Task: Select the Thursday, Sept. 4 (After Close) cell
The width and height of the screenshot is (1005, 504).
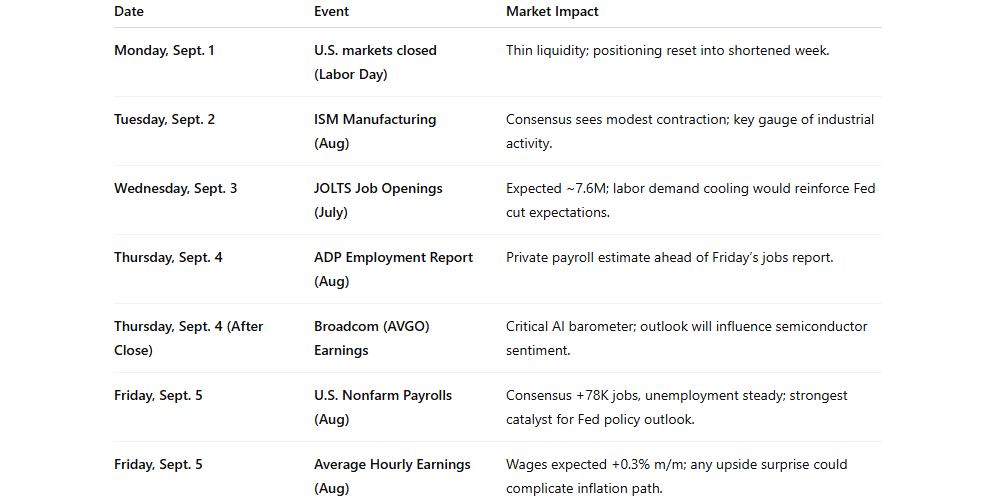Action: [188, 338]
